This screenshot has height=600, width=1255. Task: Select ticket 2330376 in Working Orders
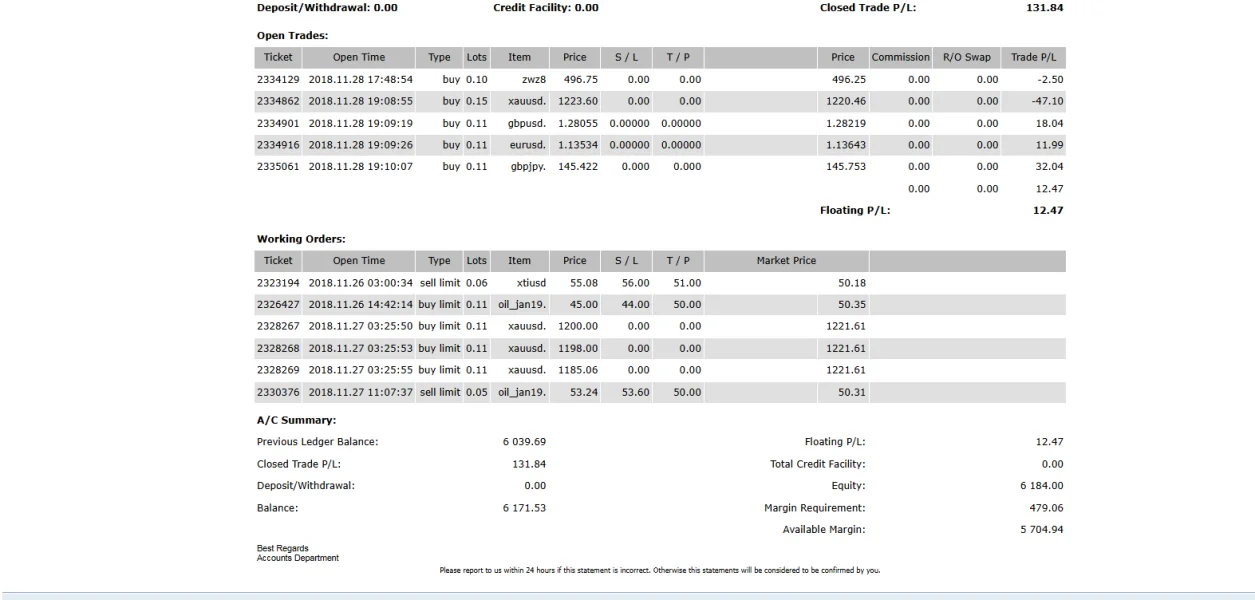[278, 392]
